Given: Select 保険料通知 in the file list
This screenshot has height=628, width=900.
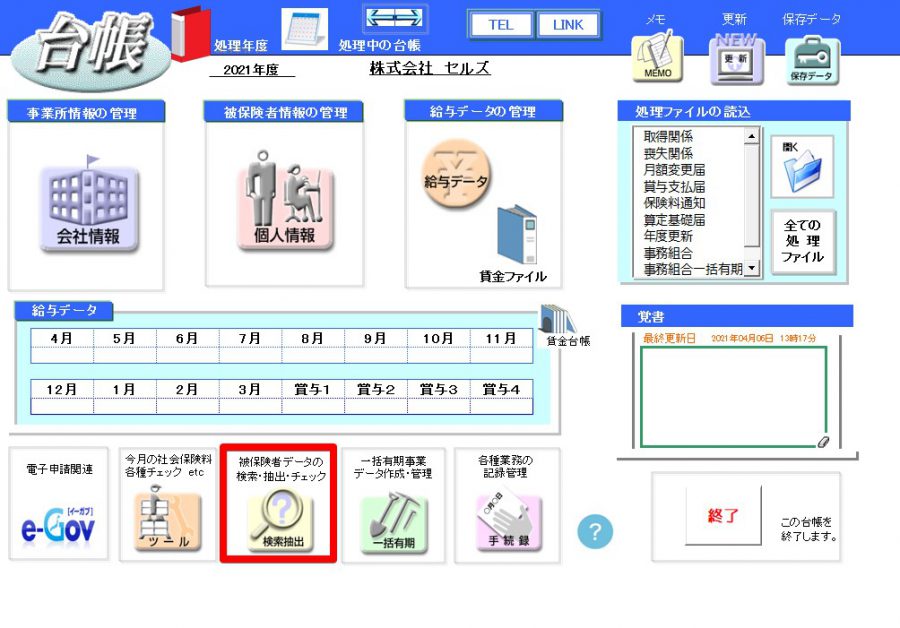Looking at the screenshot, I should (674, 203).
